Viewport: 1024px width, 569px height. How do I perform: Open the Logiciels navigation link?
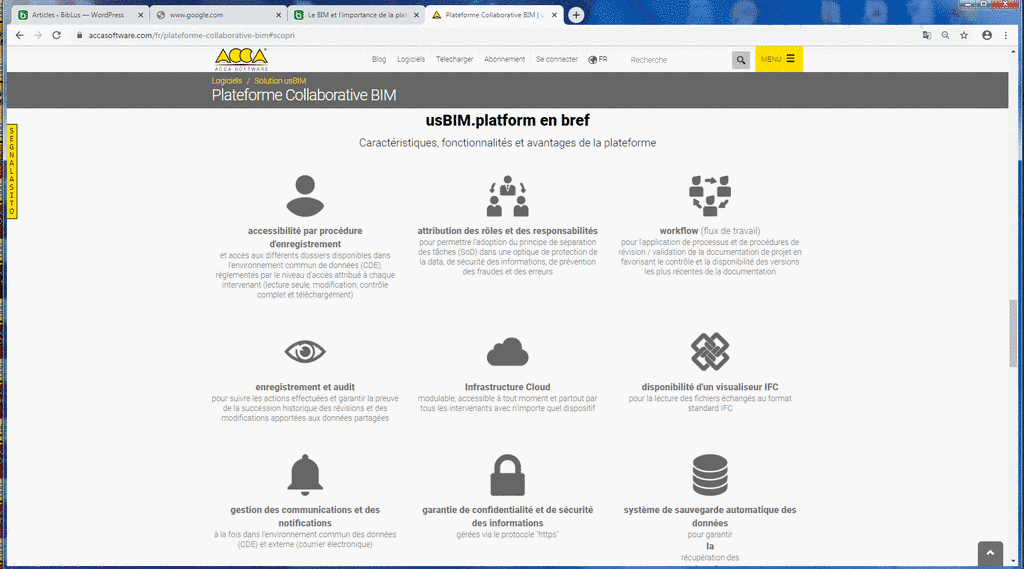point(411,59)
